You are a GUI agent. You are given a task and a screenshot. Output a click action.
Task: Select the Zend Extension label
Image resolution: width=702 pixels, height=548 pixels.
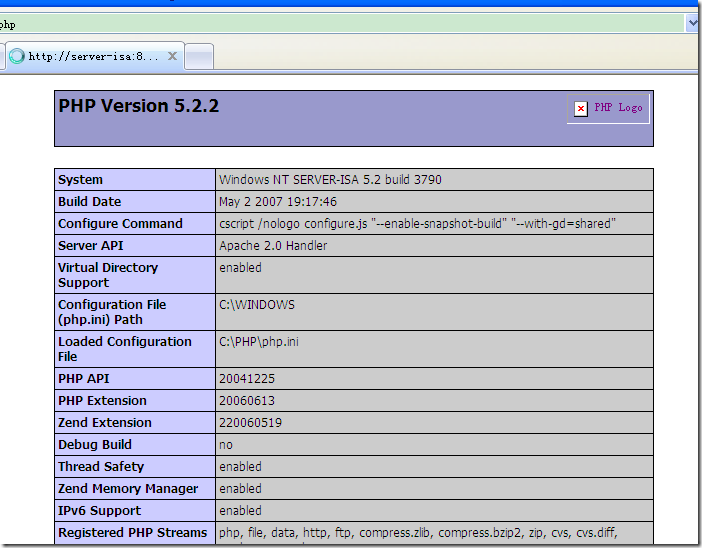(105, 423)
